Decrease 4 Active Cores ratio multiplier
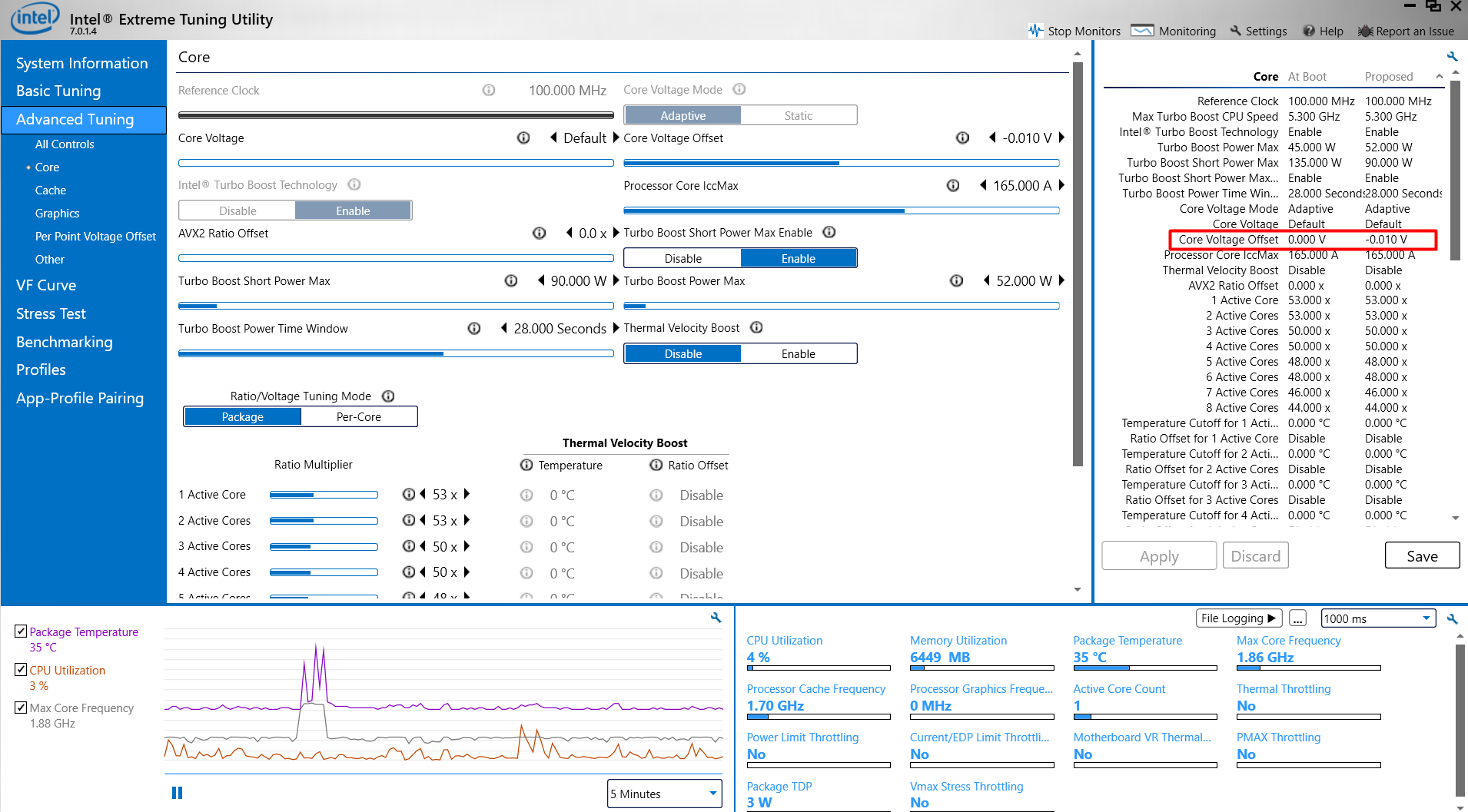 (423, 572)
